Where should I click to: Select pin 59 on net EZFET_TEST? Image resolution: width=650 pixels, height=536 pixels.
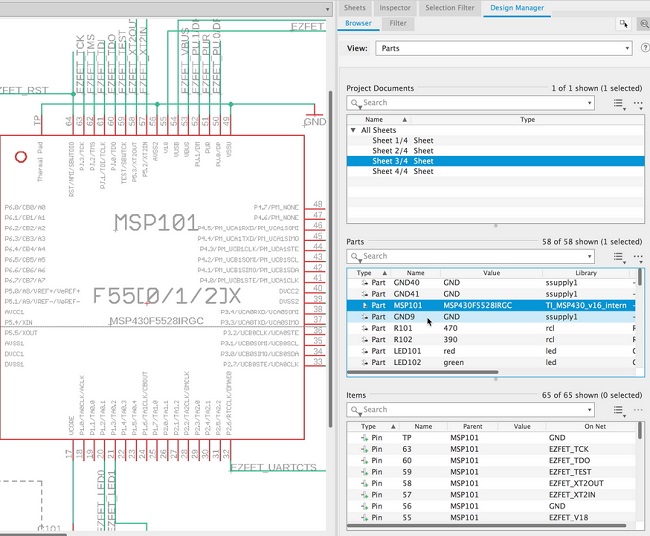coord(491,472)
